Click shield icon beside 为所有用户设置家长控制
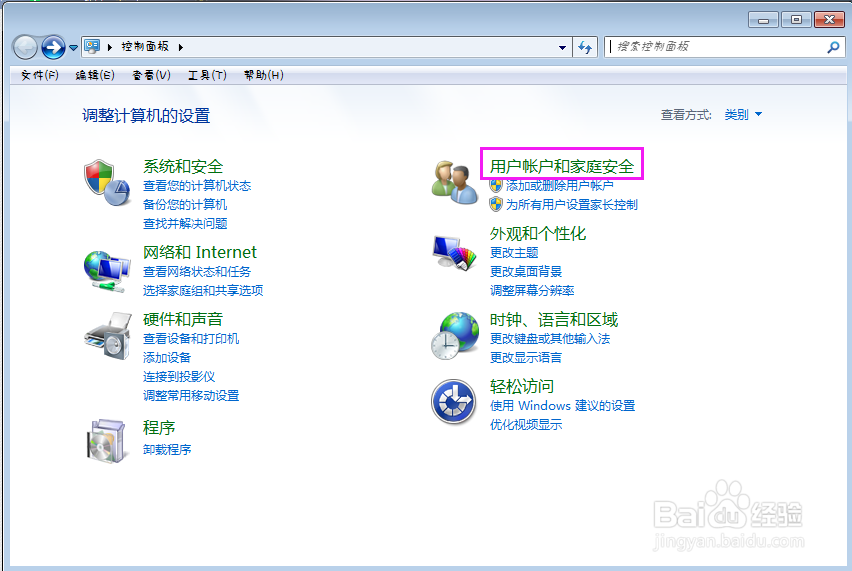 (x=496, y=204)
